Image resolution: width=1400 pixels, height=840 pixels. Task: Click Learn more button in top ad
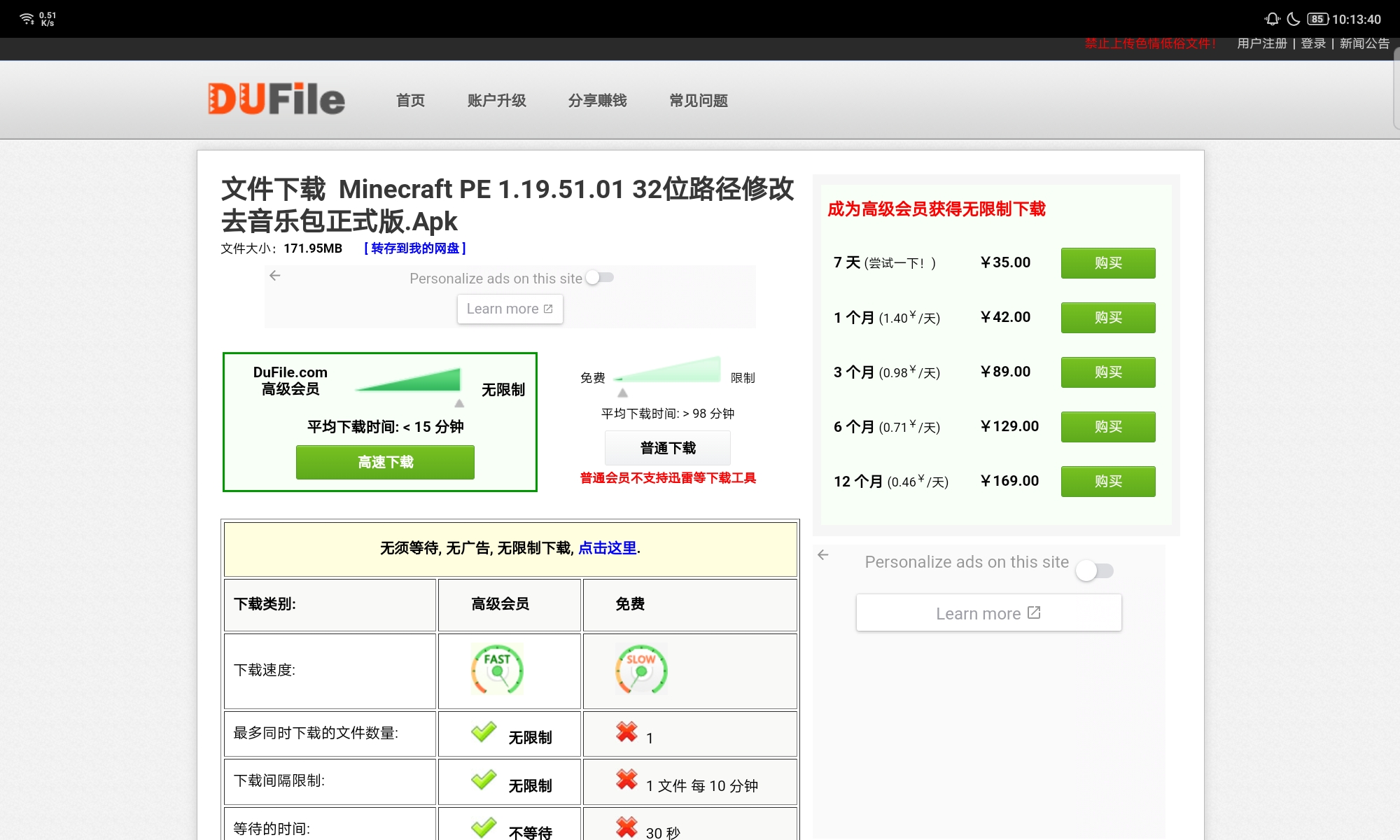(510, 309)
